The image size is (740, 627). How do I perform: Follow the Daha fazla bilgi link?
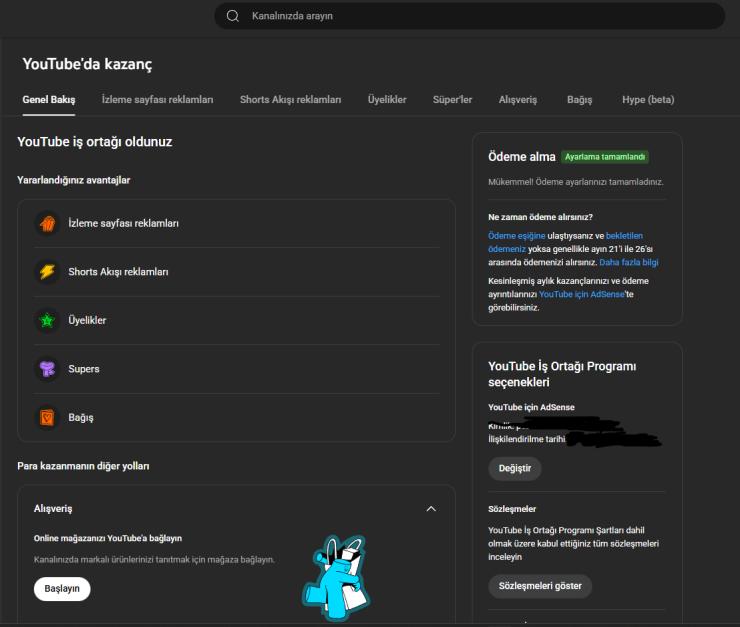628,262
